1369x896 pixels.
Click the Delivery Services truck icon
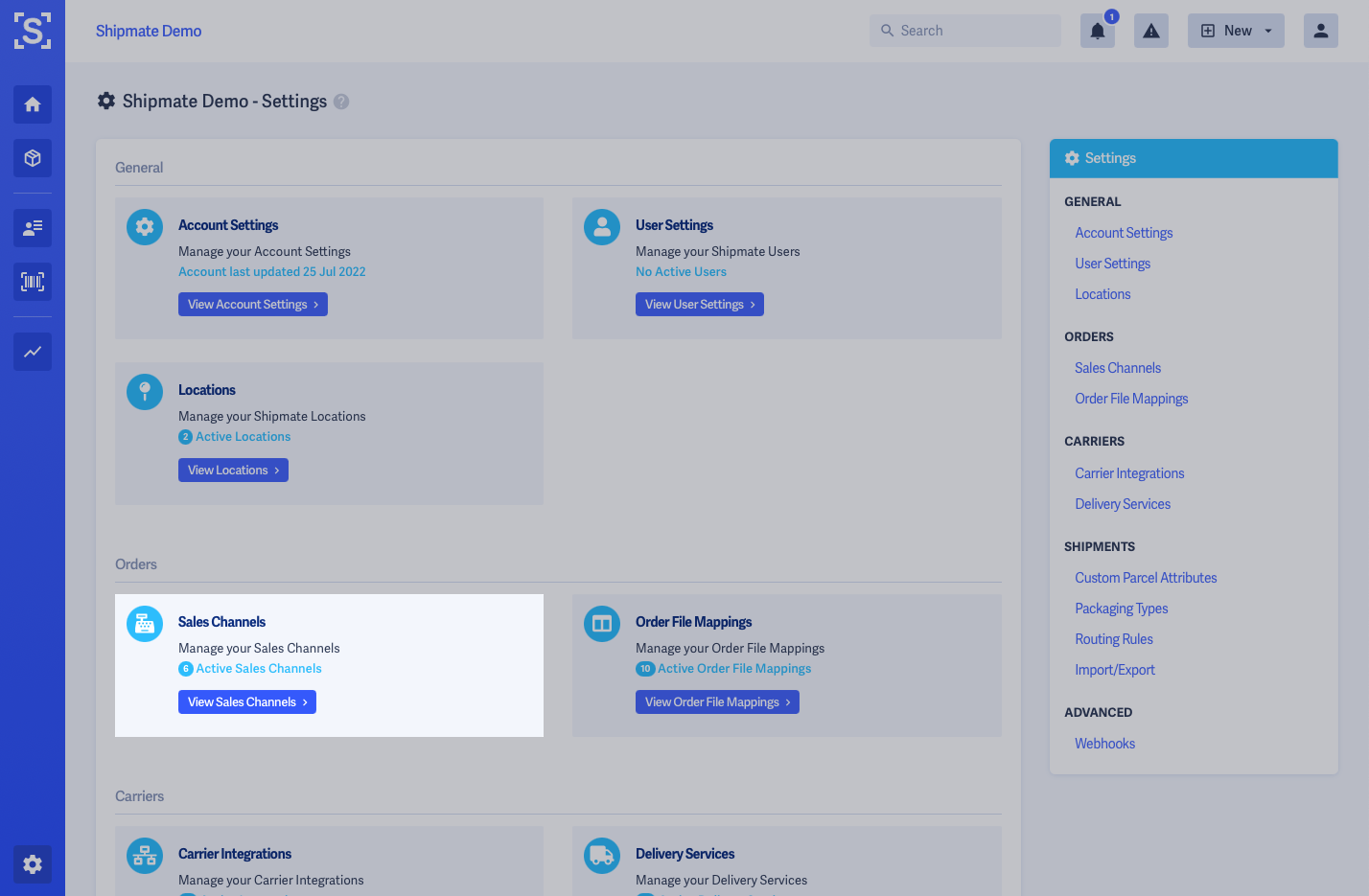click(x=602, y=856)
